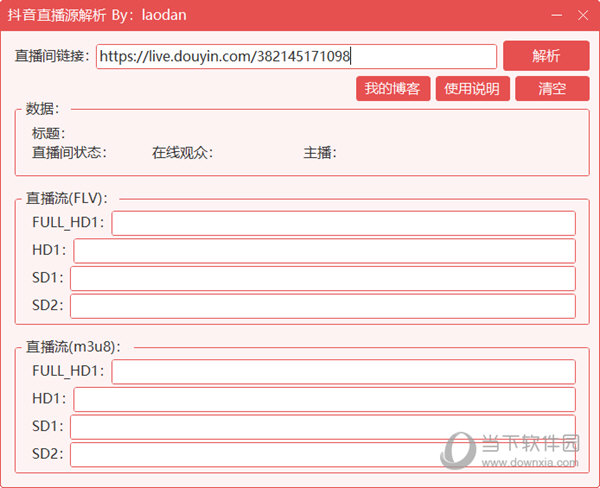Click the 直播流(m3u8) group title
600x488 pixels.
[73, 347]
